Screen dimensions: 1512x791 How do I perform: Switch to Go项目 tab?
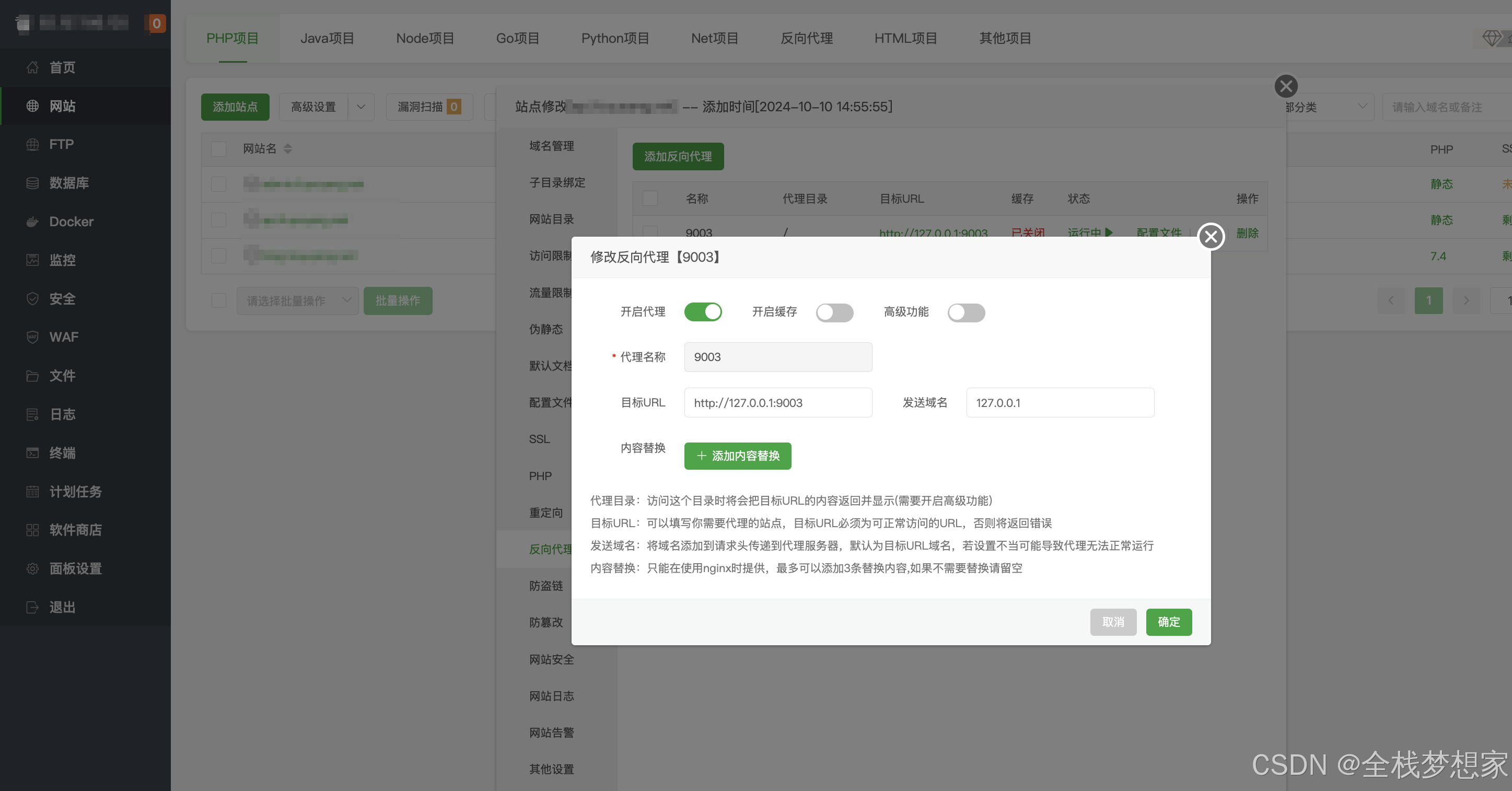518,39
